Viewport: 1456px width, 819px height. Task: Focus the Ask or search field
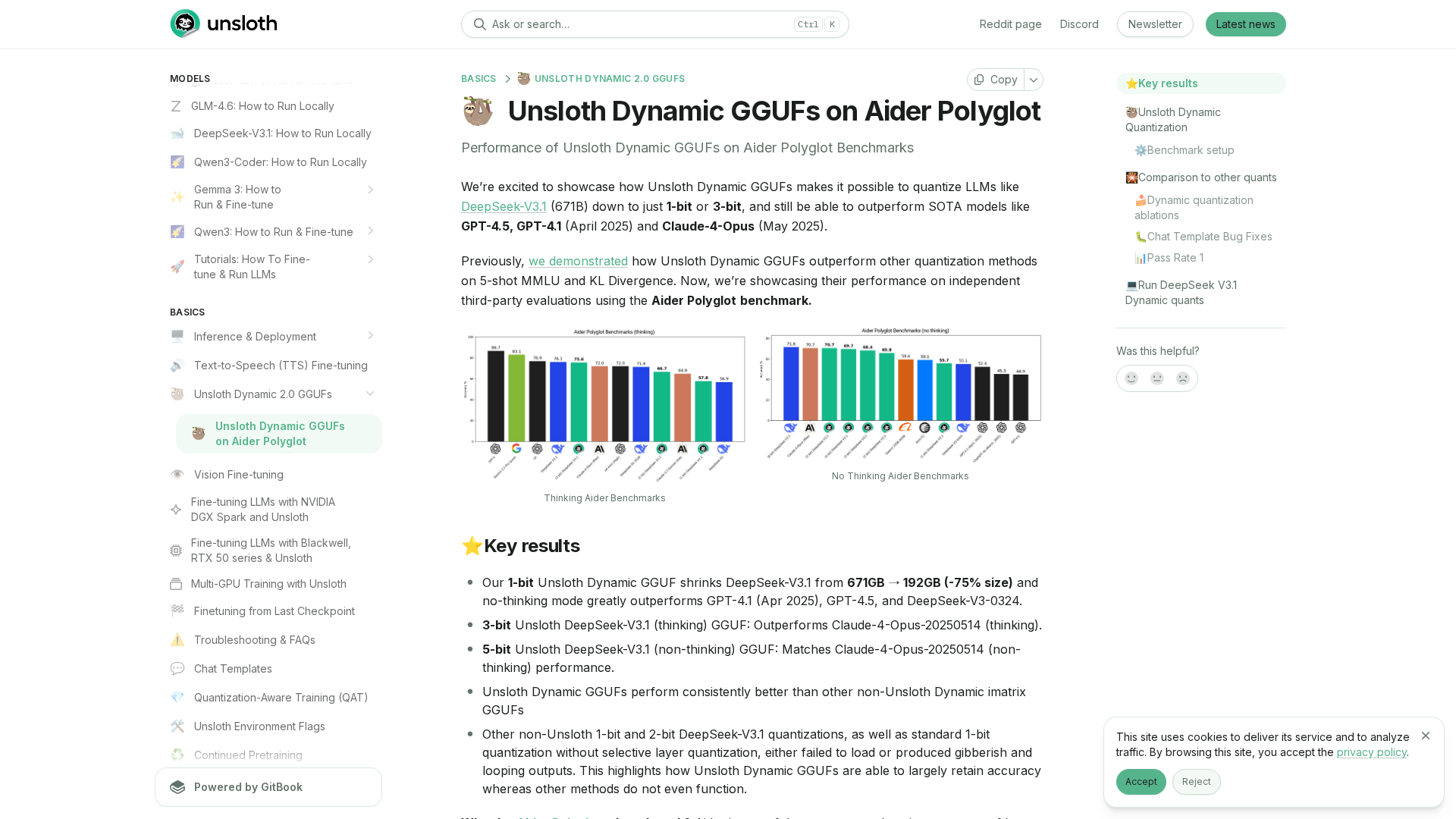coord(637,24)
